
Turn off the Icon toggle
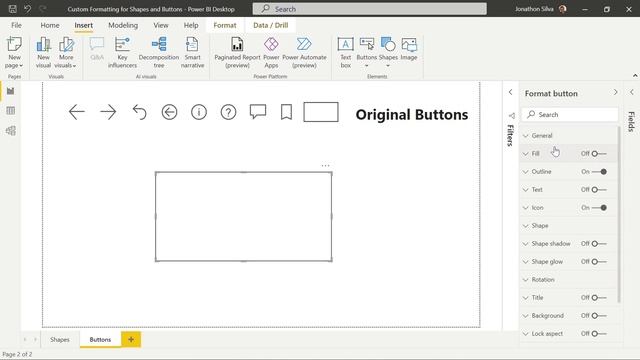tap(599, 207)
